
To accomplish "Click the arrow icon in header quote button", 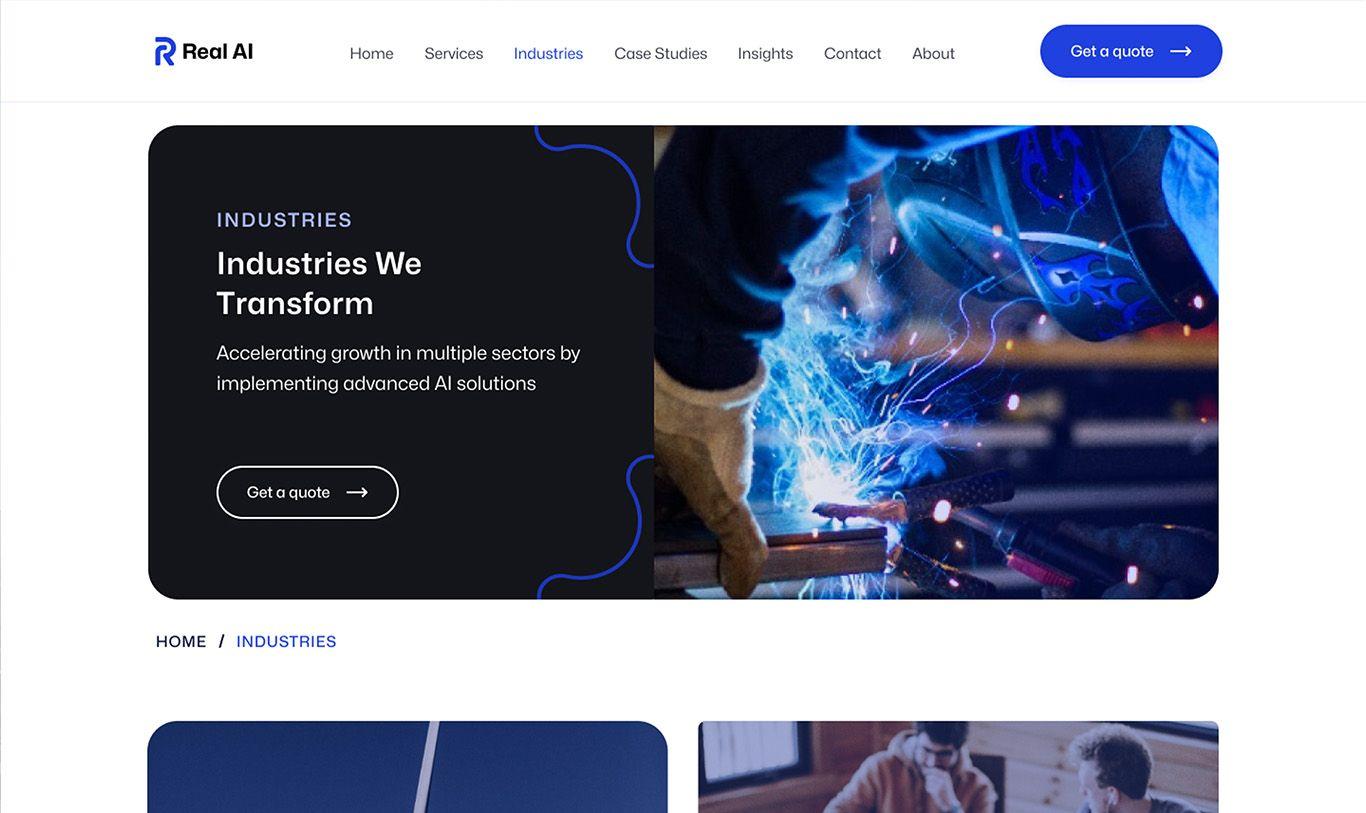I will pyautogui.click(x=1180, y=51).
